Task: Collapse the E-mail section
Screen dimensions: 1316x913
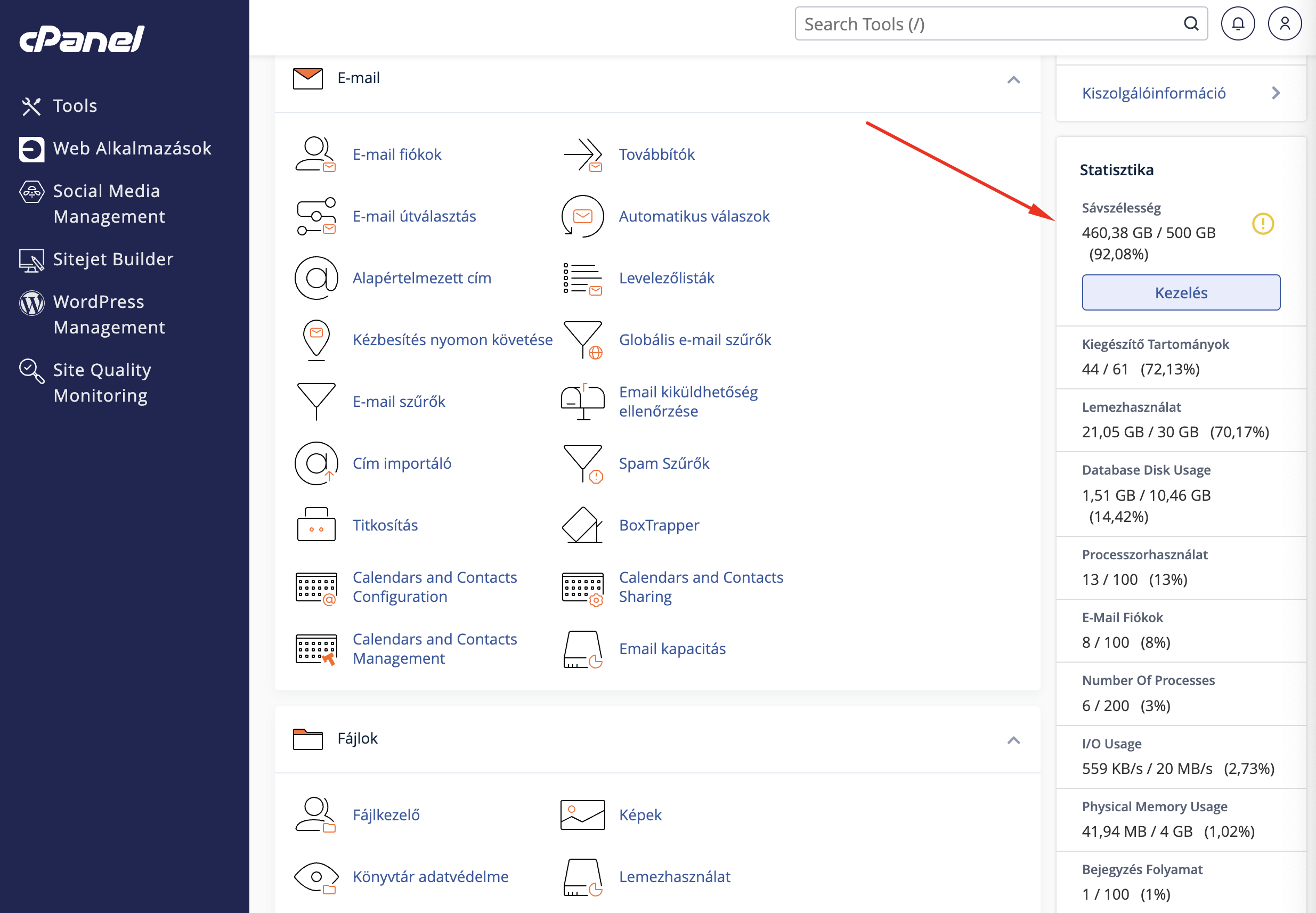Action: tap(1013, 79)
